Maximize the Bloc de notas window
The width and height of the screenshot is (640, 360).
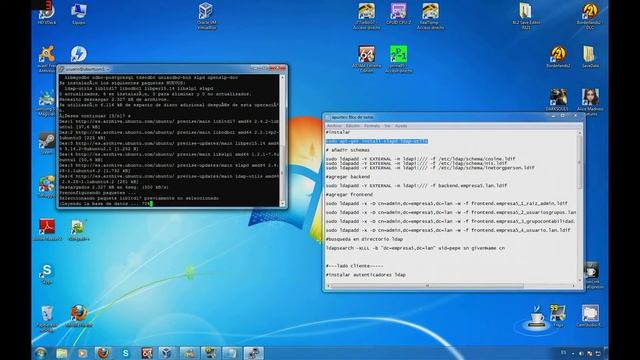pos(562,116)
